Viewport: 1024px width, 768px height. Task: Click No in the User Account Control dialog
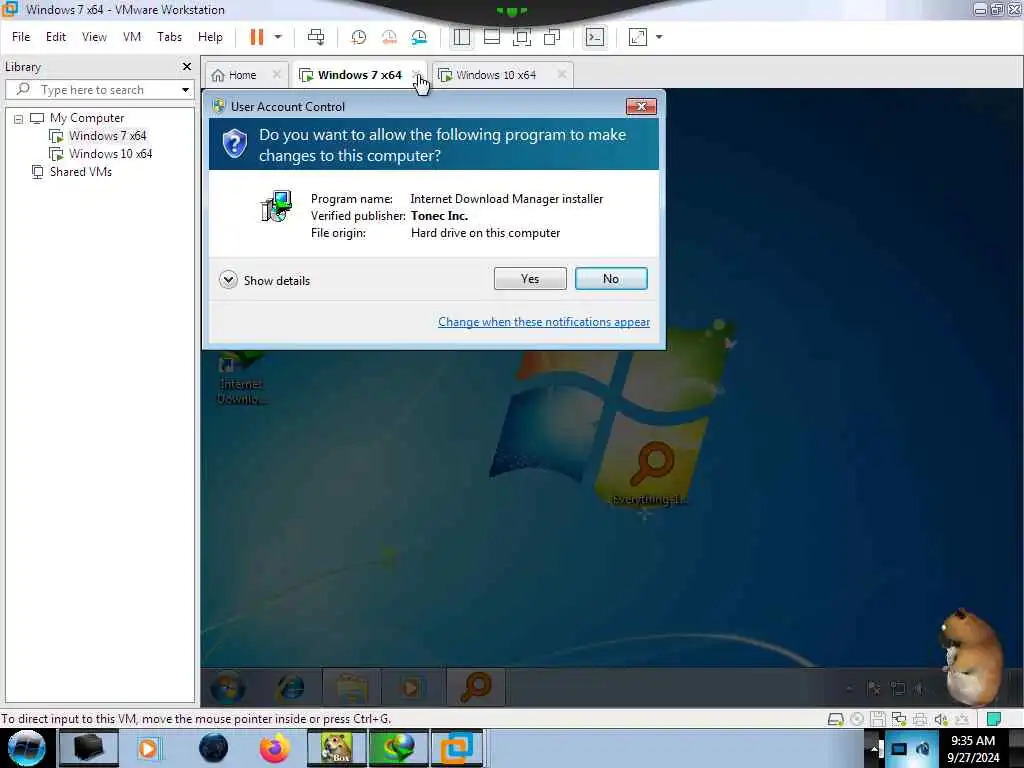(611, 279)
